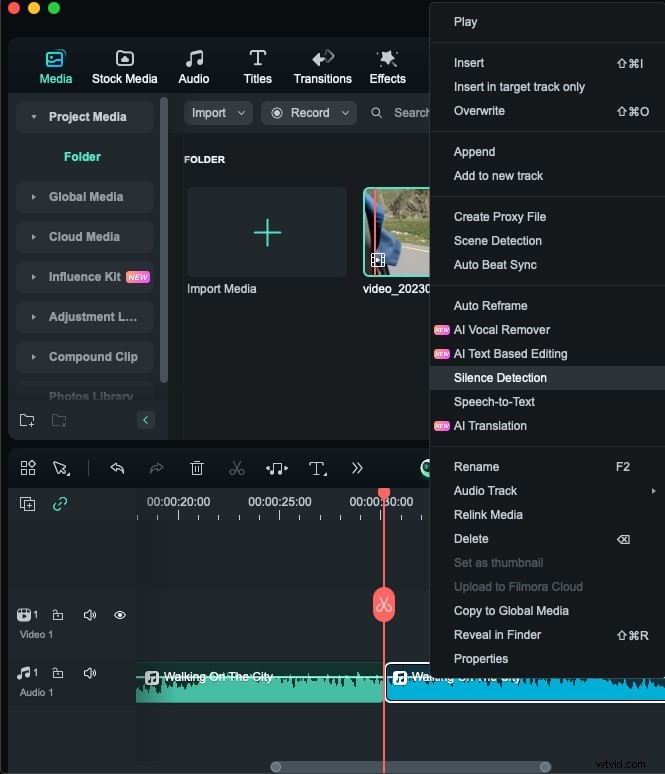Mute the Audio 1 track speaker

(90, 673)
